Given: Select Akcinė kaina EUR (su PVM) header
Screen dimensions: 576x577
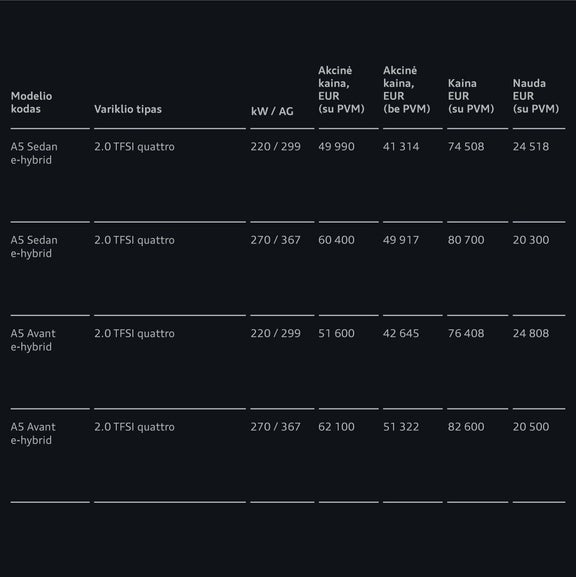Looking at the screenshot, I should [x=341, y=89].
